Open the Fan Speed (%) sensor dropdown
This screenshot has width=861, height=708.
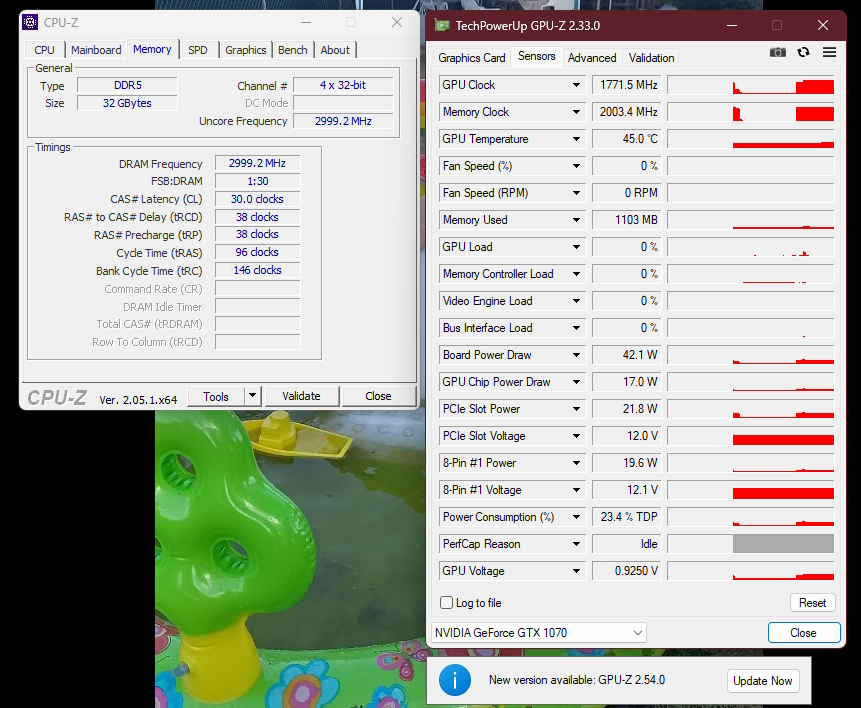coord(576,166)
